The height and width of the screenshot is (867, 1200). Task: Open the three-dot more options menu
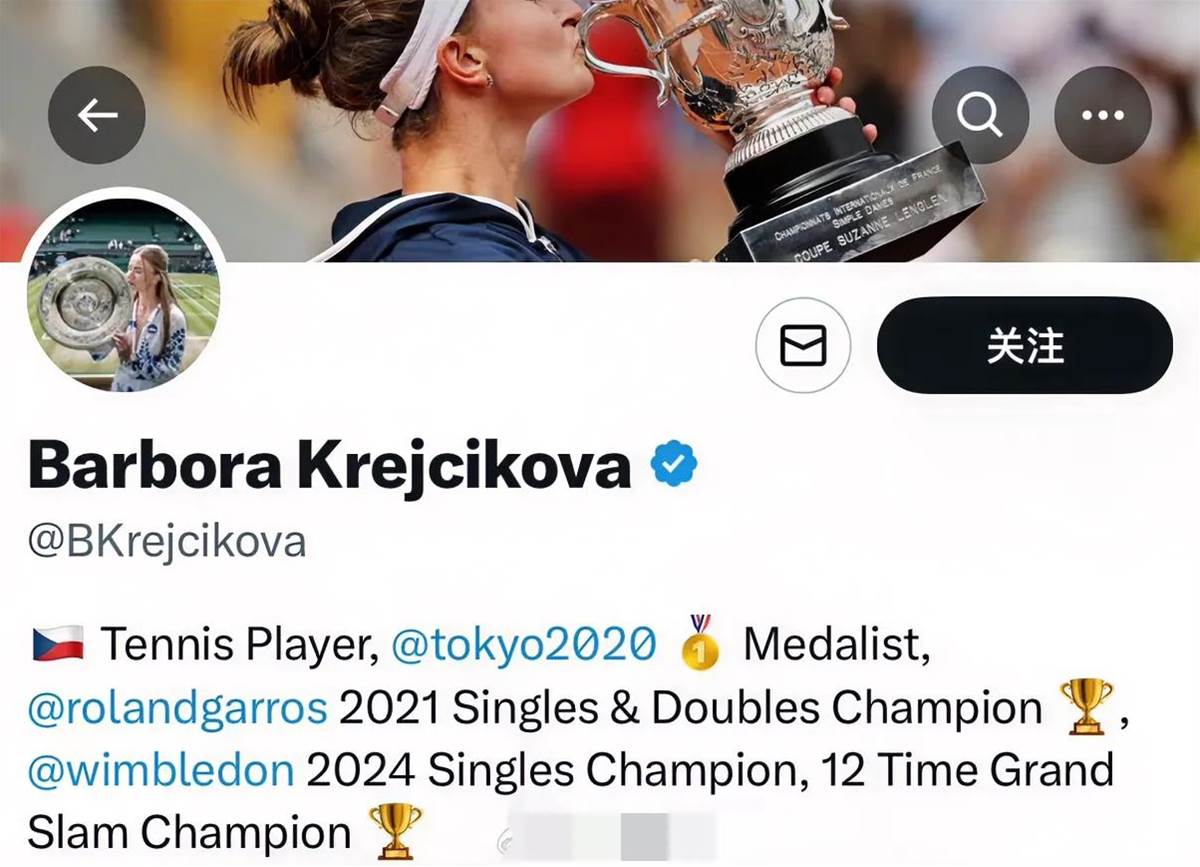click(x=1103, y=115)
